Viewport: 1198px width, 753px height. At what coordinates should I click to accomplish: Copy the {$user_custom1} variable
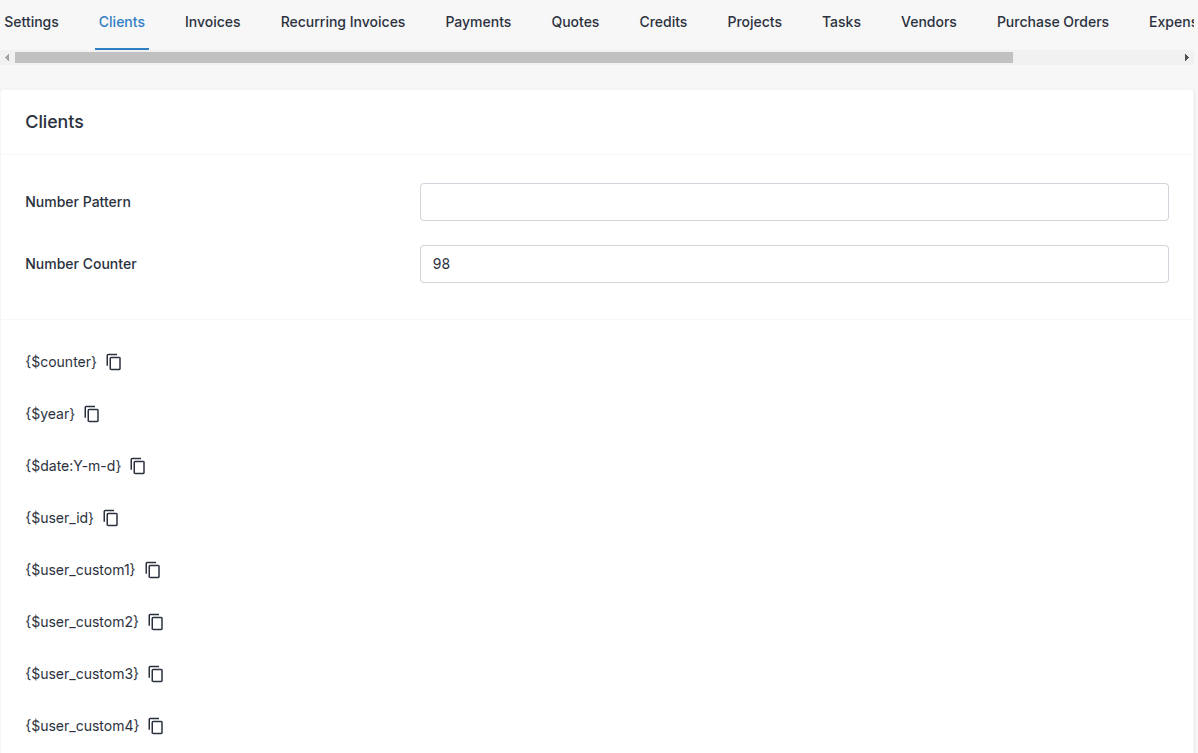pyautogui.click(x=153, y=570)
